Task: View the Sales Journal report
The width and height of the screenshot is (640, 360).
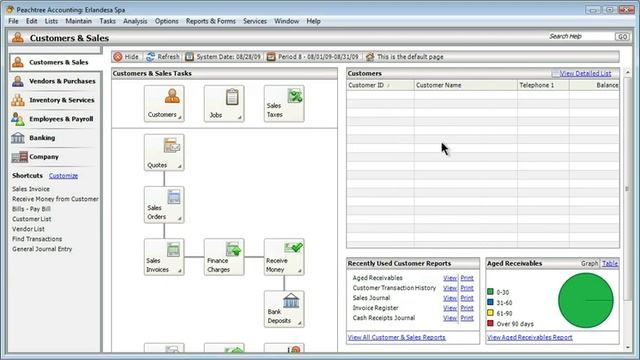Action: click(450, 298)
